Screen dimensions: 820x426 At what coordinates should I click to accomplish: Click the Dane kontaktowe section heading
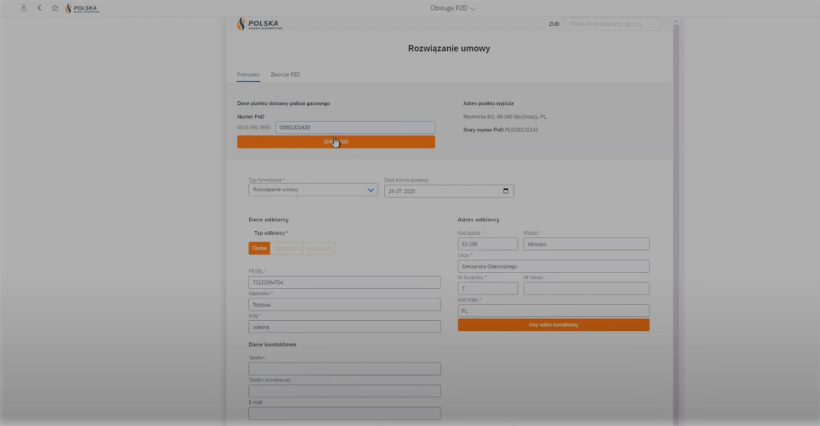tap(272, 345)
